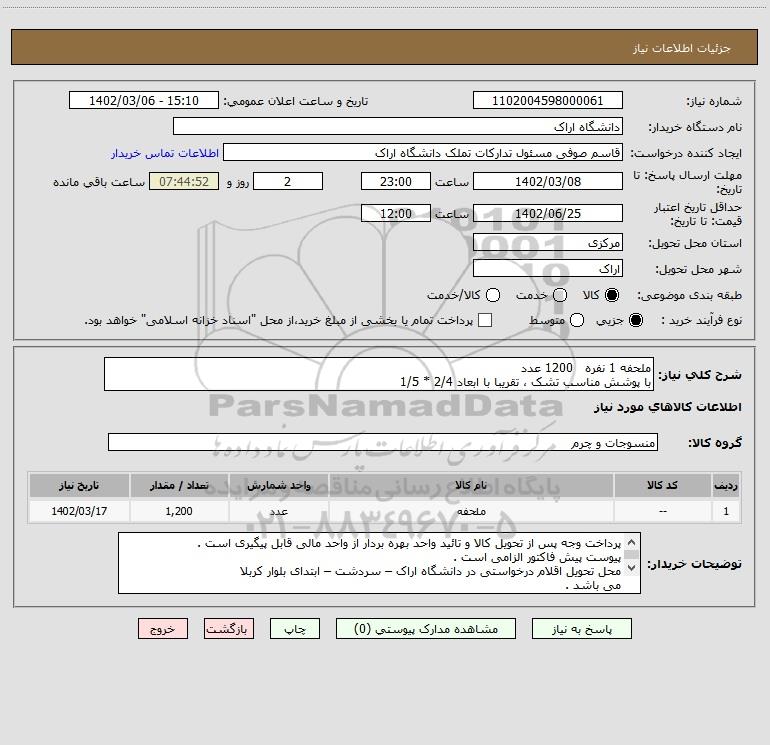The image size is (770, 745).
Task: Click the buyer notes text area
Action: click(379, 563)
